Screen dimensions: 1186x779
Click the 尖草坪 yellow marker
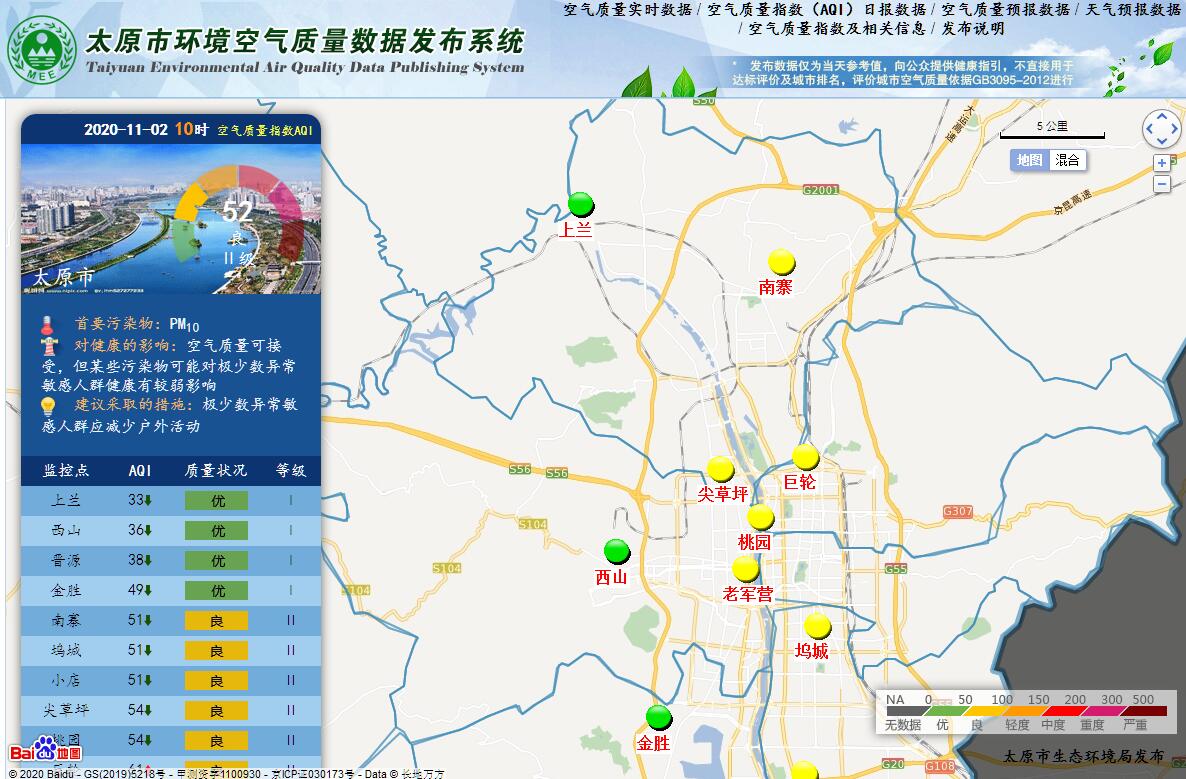720,469
